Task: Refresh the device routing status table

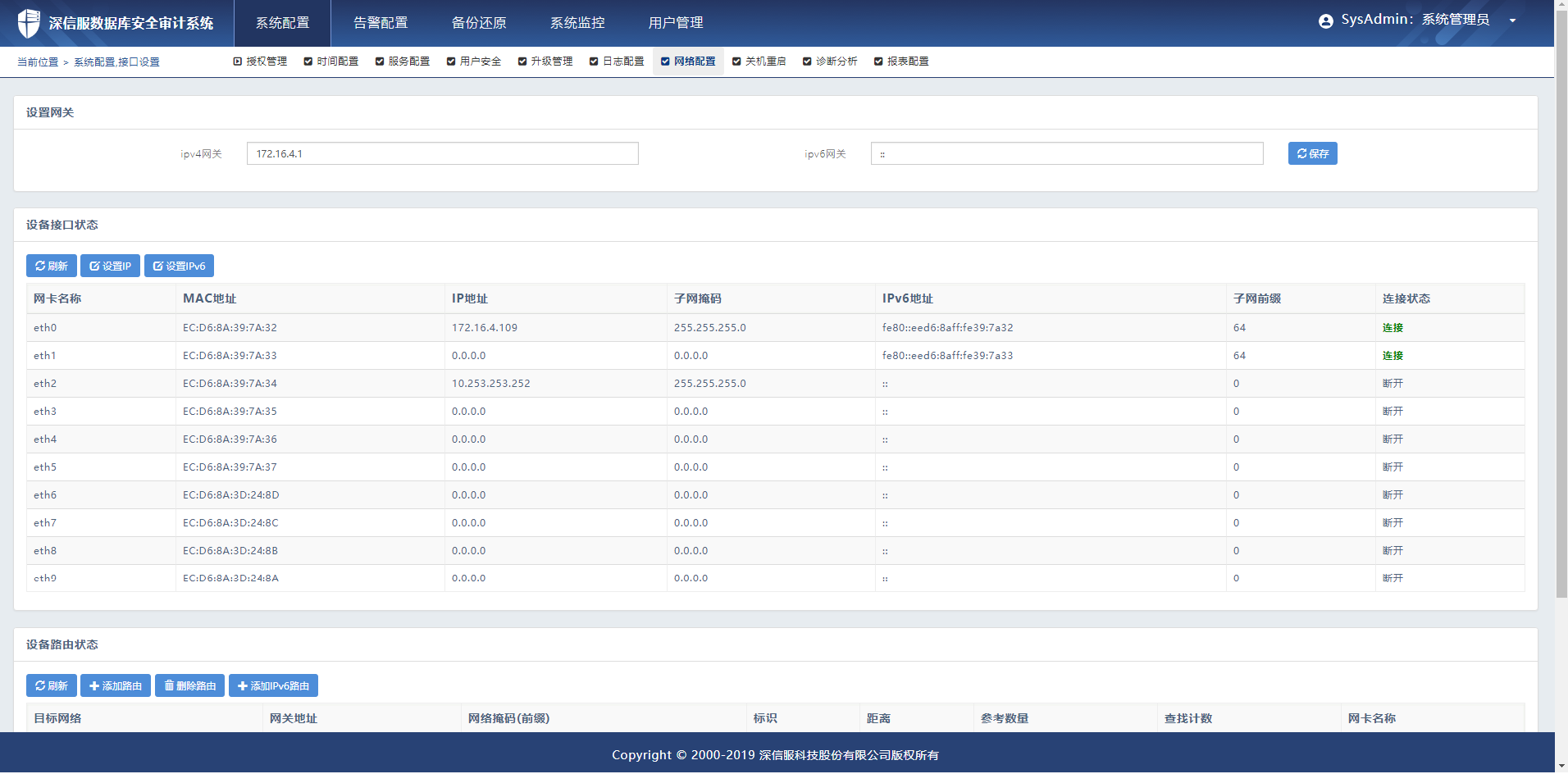Action: (52, 685)
